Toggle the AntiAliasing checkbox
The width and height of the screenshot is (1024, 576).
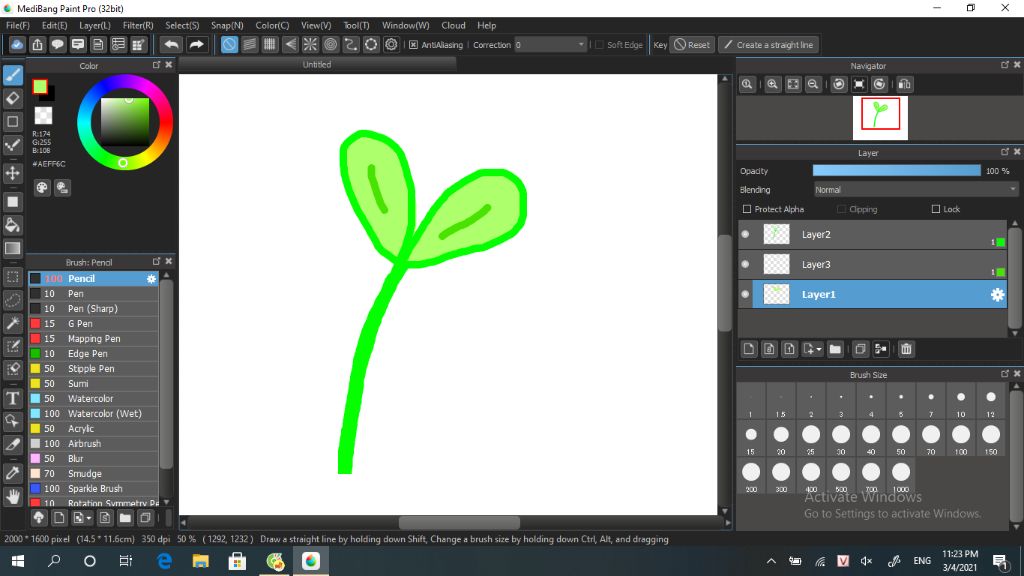(x=413, y=45)
